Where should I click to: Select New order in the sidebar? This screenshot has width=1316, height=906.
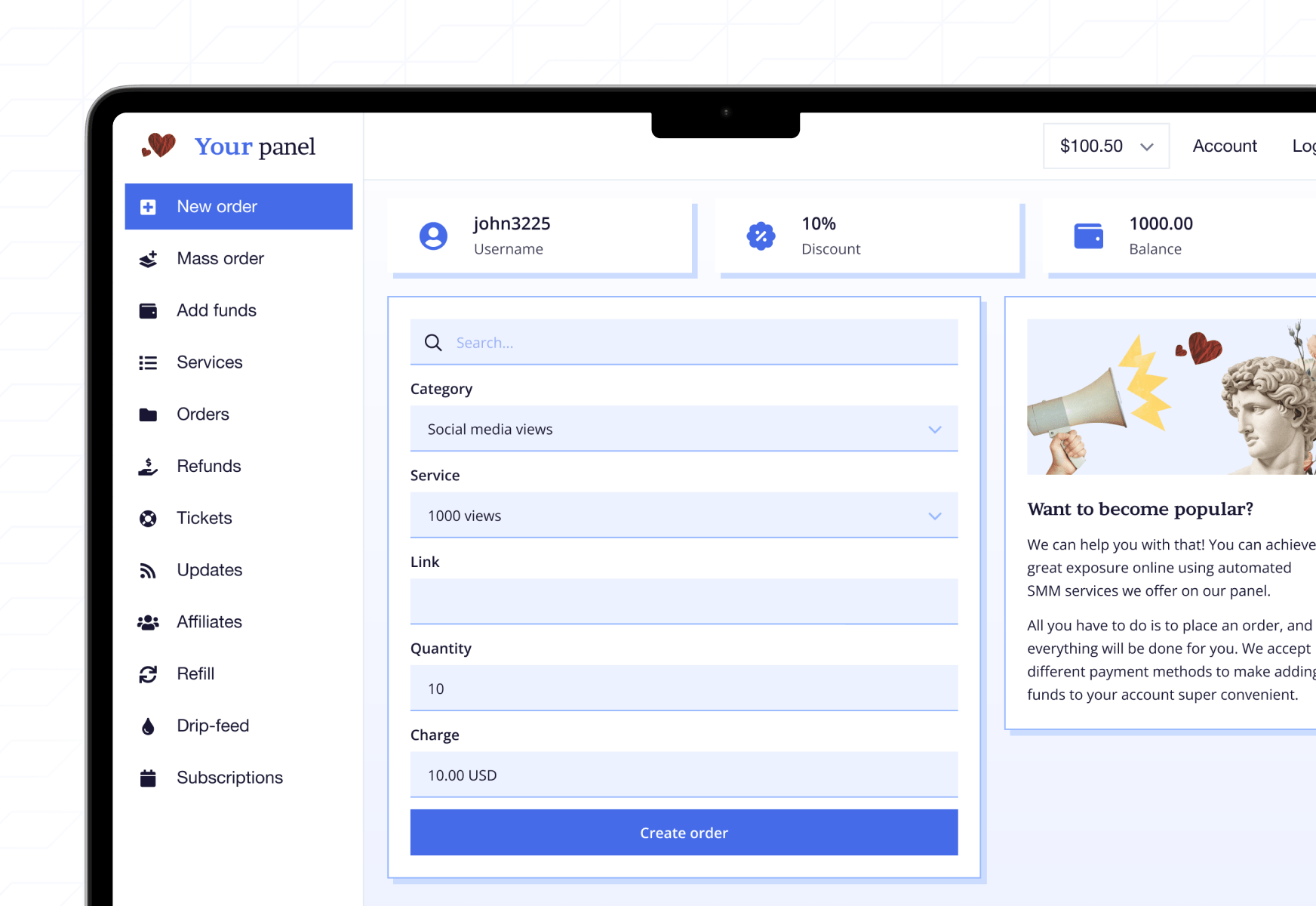238,207
